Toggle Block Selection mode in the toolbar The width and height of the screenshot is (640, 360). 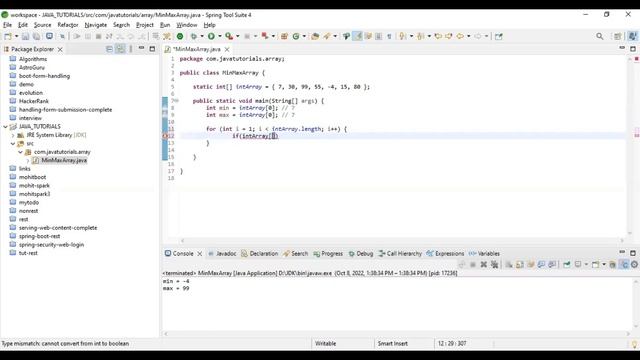click(378, 36)
